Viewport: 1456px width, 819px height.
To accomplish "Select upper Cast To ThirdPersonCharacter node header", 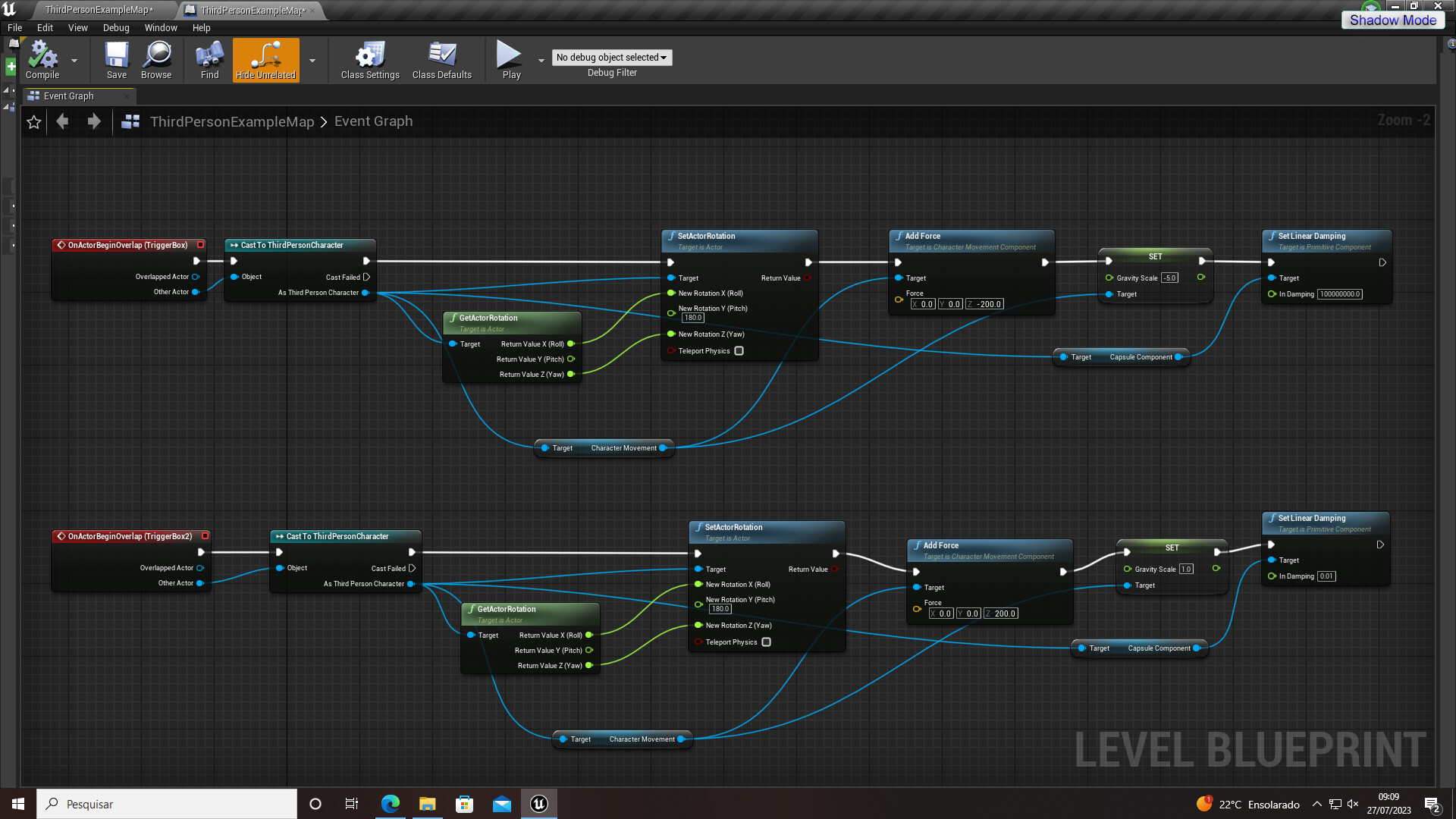I will (300, 245).
